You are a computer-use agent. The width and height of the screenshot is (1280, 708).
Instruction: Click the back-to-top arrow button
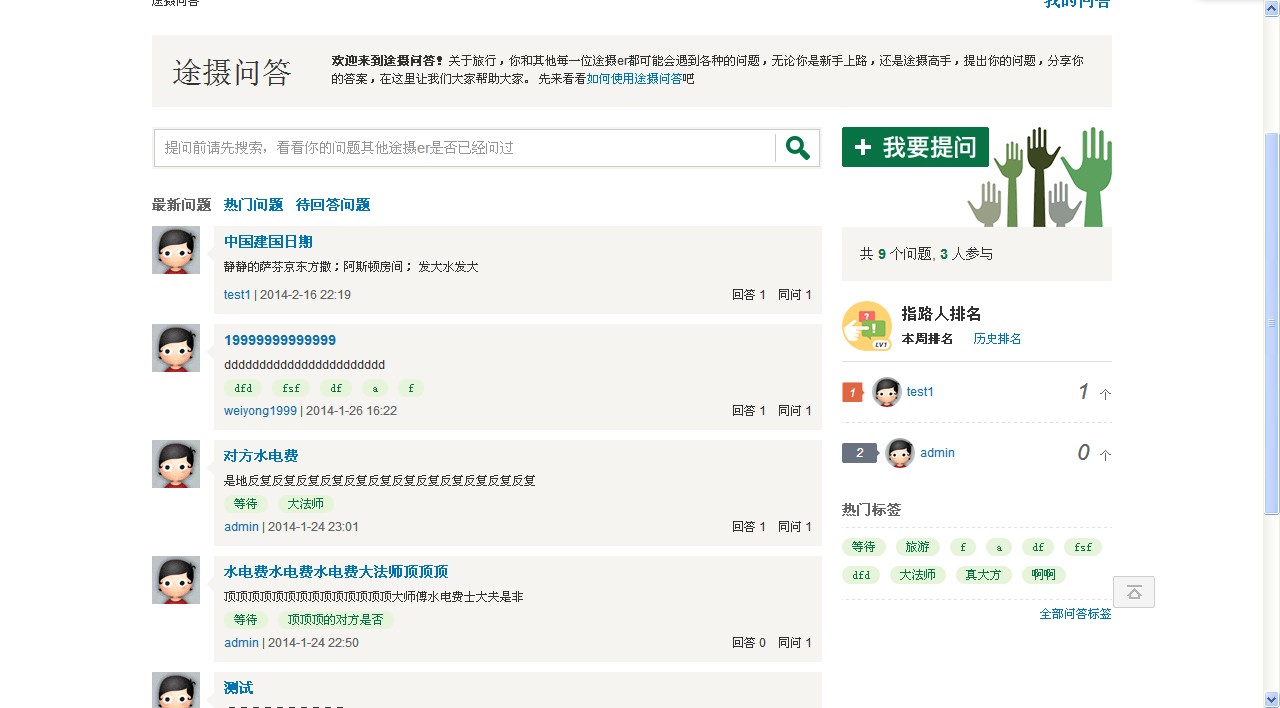pos(1134,592)
